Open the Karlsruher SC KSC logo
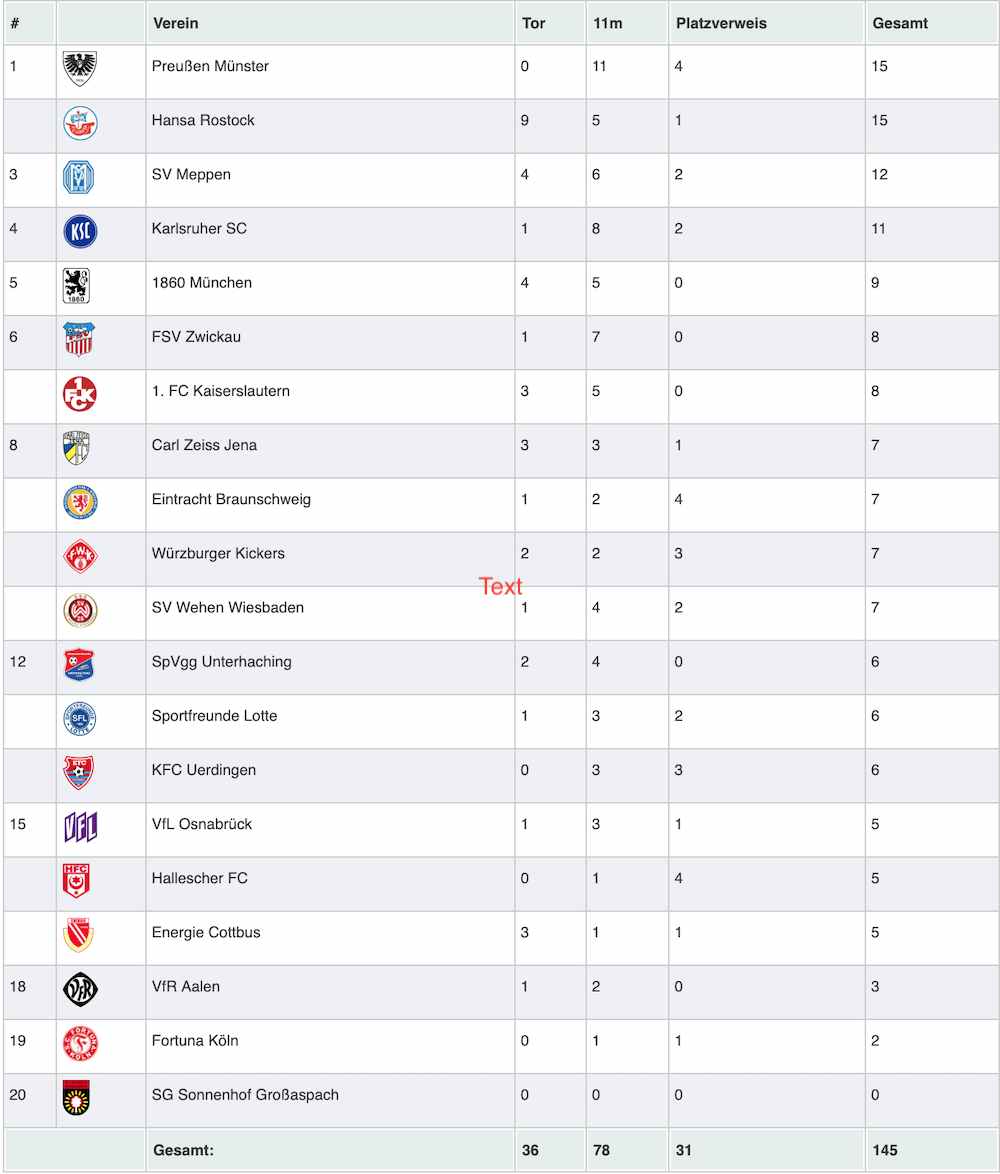This screenshot has width=1000, height=1174. (80, 231)
